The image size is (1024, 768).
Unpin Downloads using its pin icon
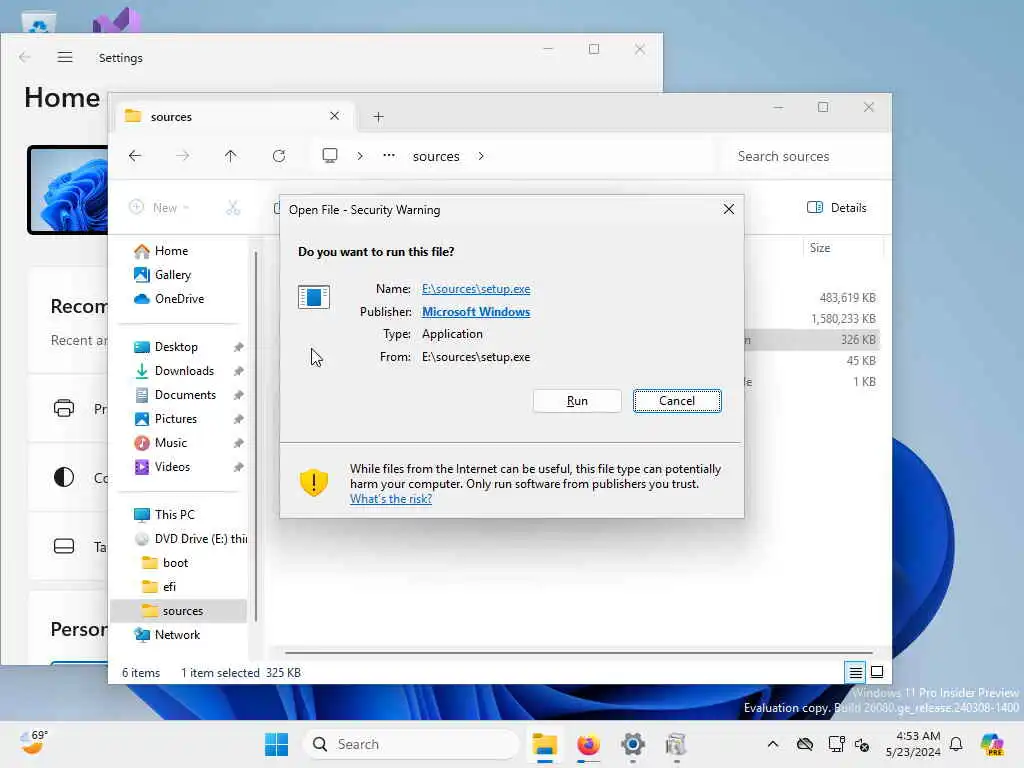click(x=238, y=371)
